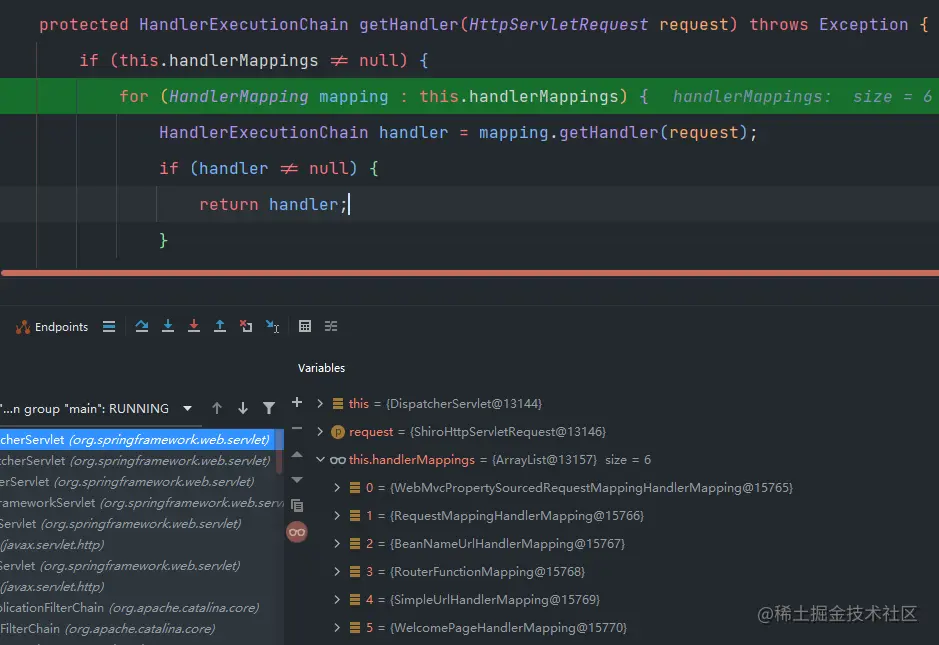Remove watch with the minus icon
Screen dimensions: 939x645
[296, 429]
